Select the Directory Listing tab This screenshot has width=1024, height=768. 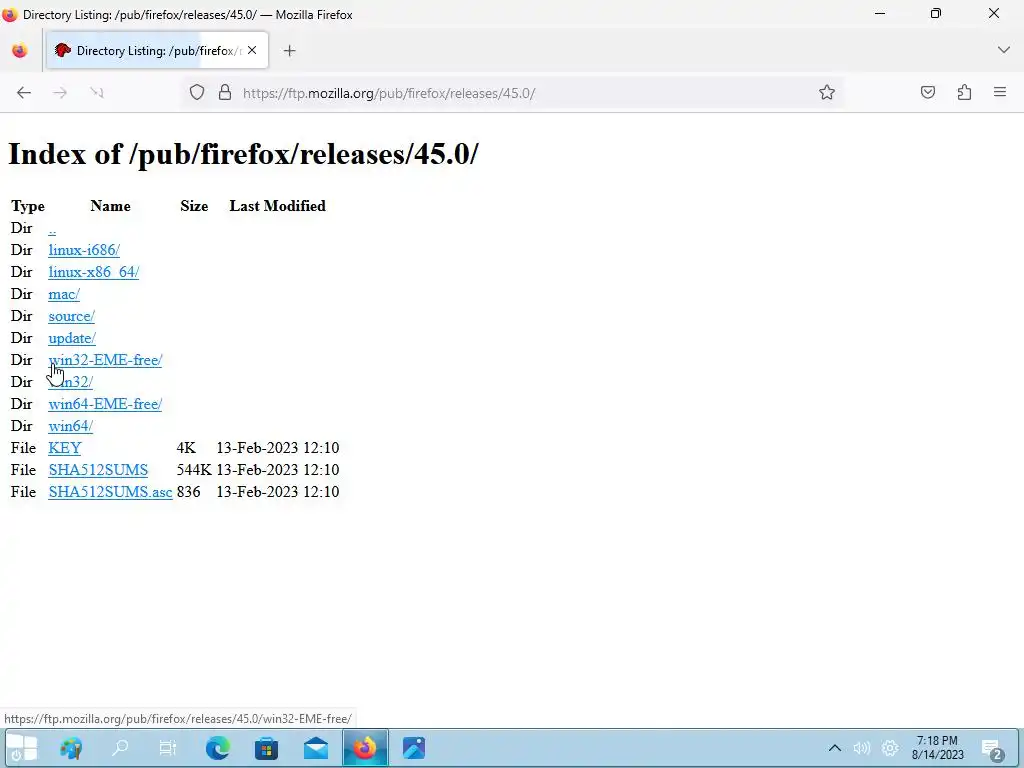[x=157, y=50]
